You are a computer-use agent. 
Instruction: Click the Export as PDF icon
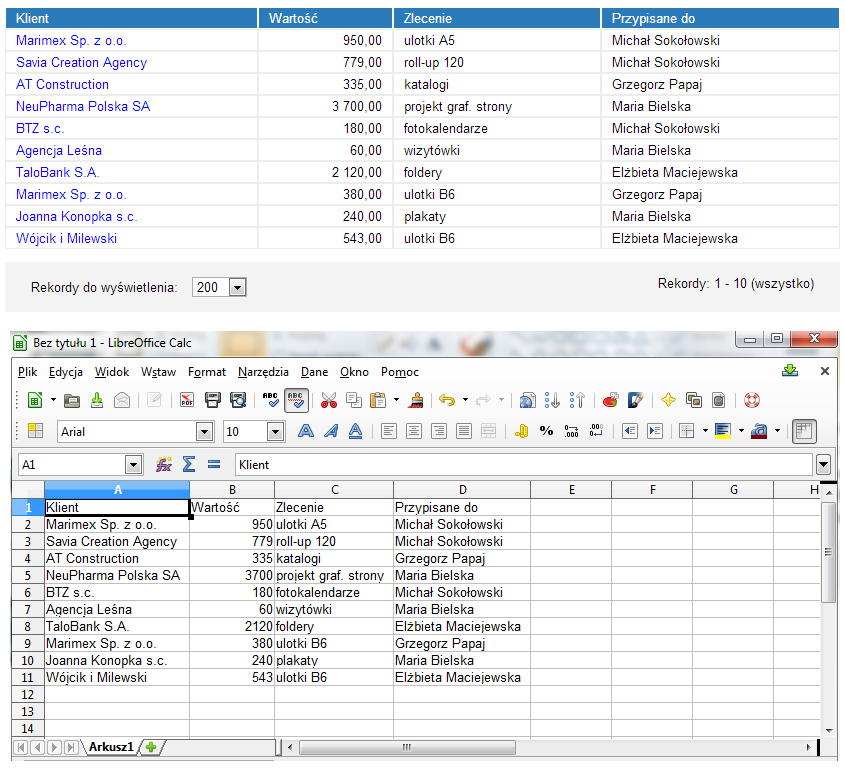187,400
